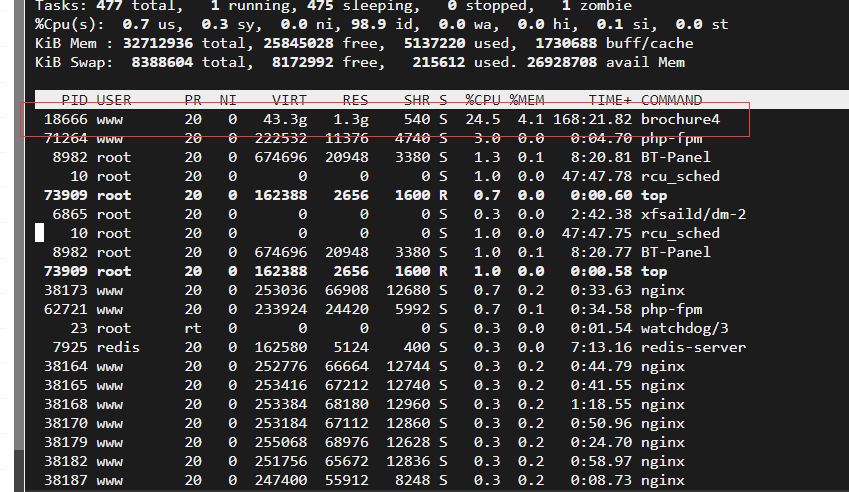849x492 pixels.
Task: Select the redis user name entry
Action: coord(113,347)
